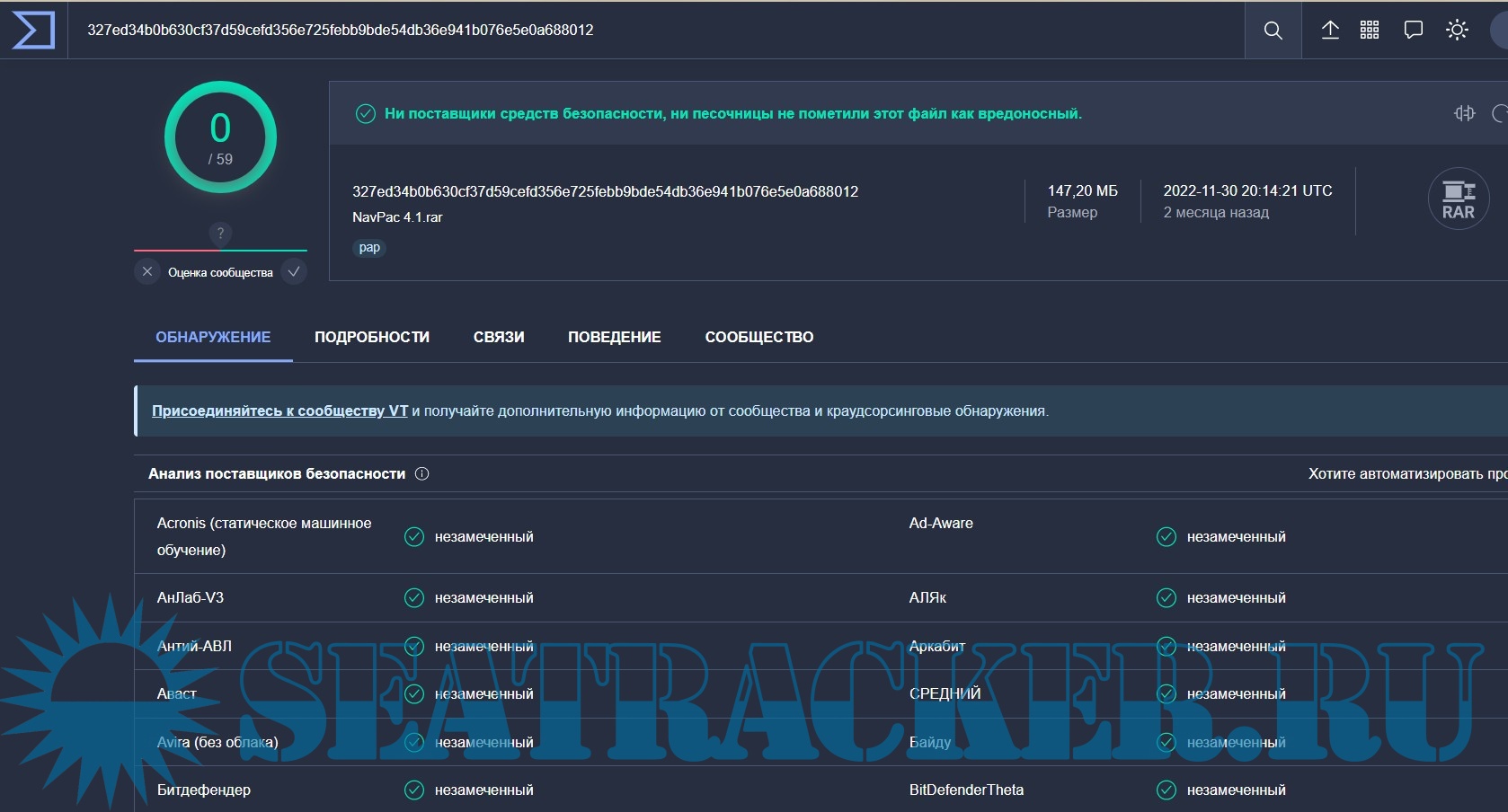Vote positive with community score checkmark button

pyautogui.click(x=294, y=271)
